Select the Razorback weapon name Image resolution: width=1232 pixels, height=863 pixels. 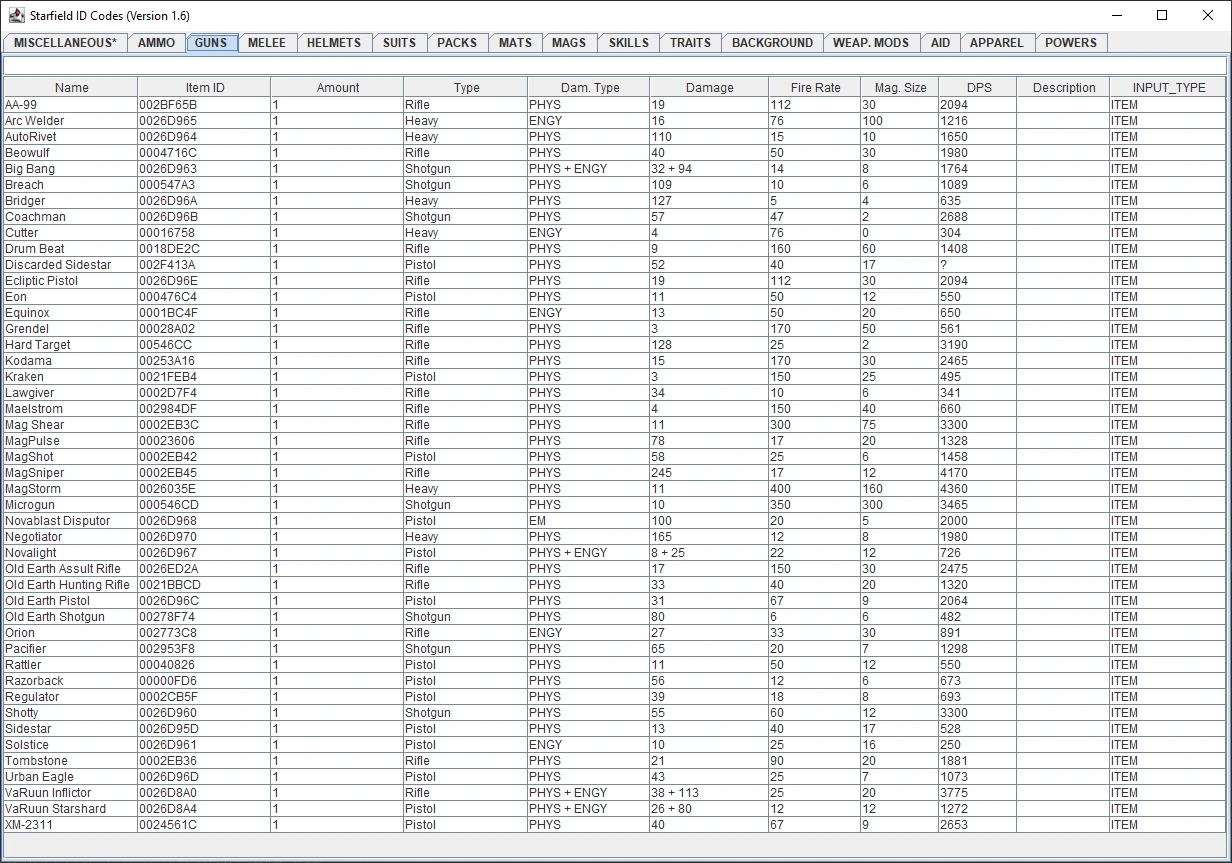34,681
